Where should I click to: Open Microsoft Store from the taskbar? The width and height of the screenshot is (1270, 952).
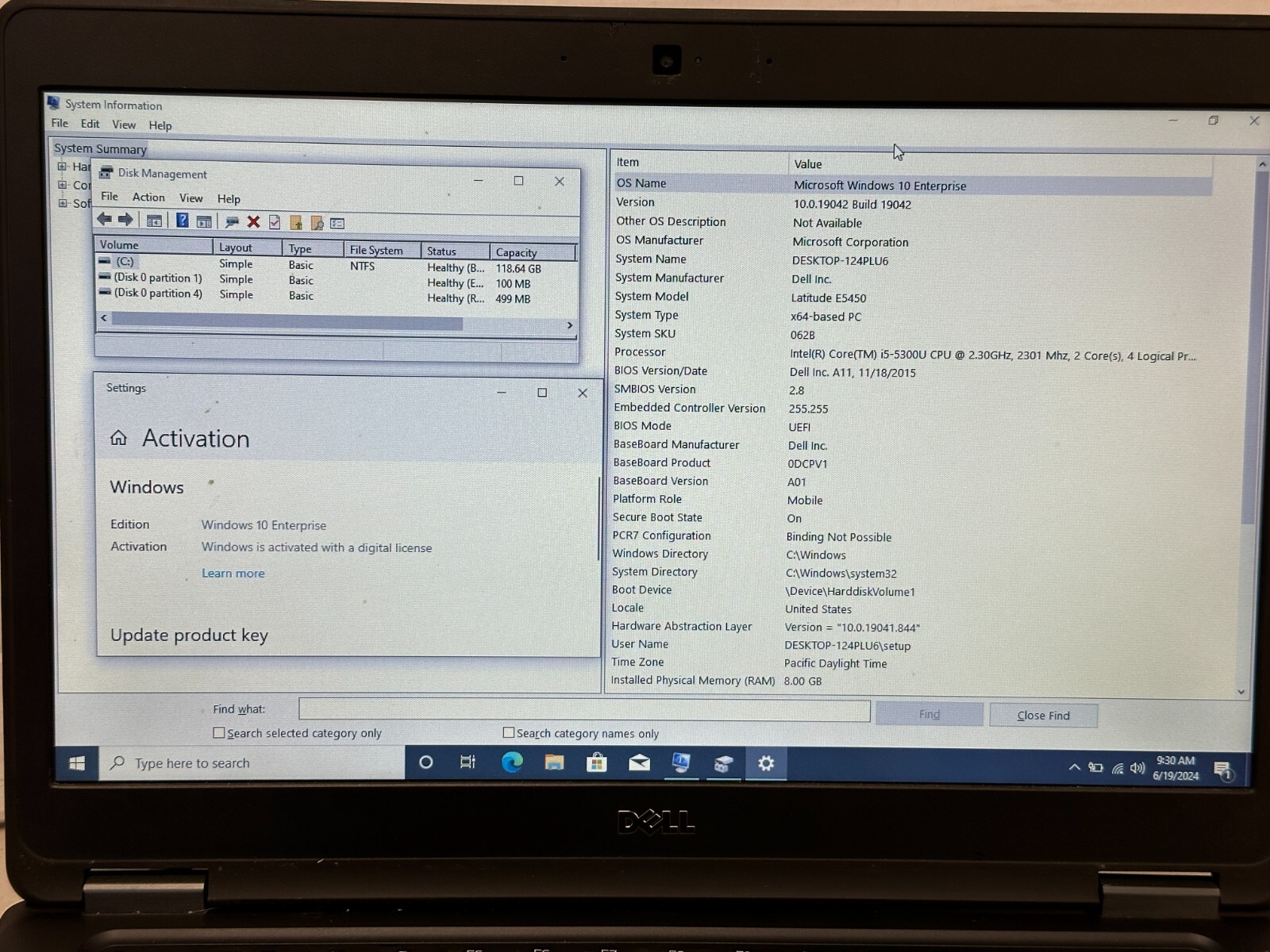pyautogui.click(x=596, y=762)
